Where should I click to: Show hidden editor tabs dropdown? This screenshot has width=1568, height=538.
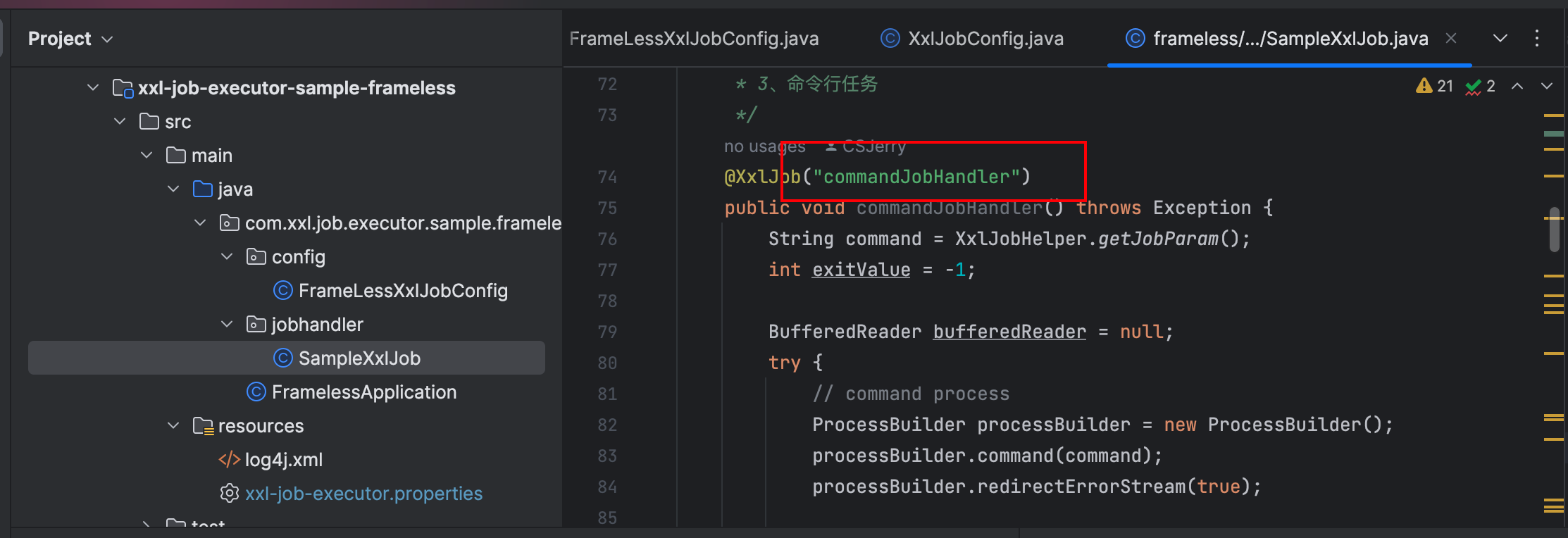pyautogui.click(x=1500, y=38)
